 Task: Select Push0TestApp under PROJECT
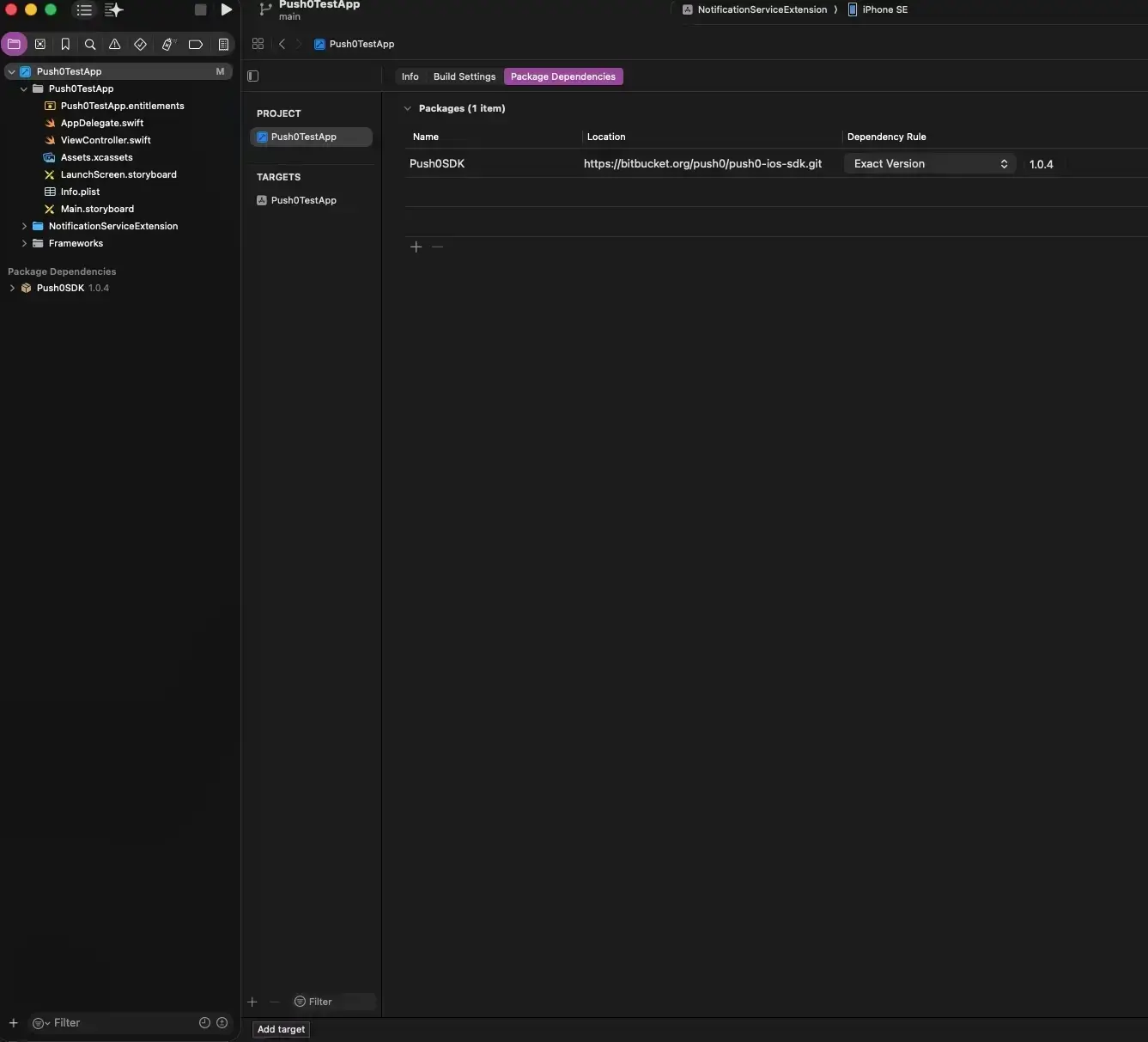coord(311,137)
